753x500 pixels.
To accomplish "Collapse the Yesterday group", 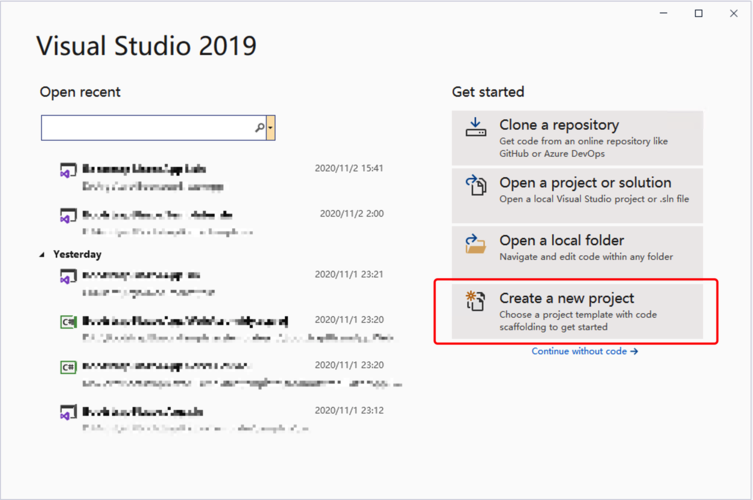I will point(42,255).
